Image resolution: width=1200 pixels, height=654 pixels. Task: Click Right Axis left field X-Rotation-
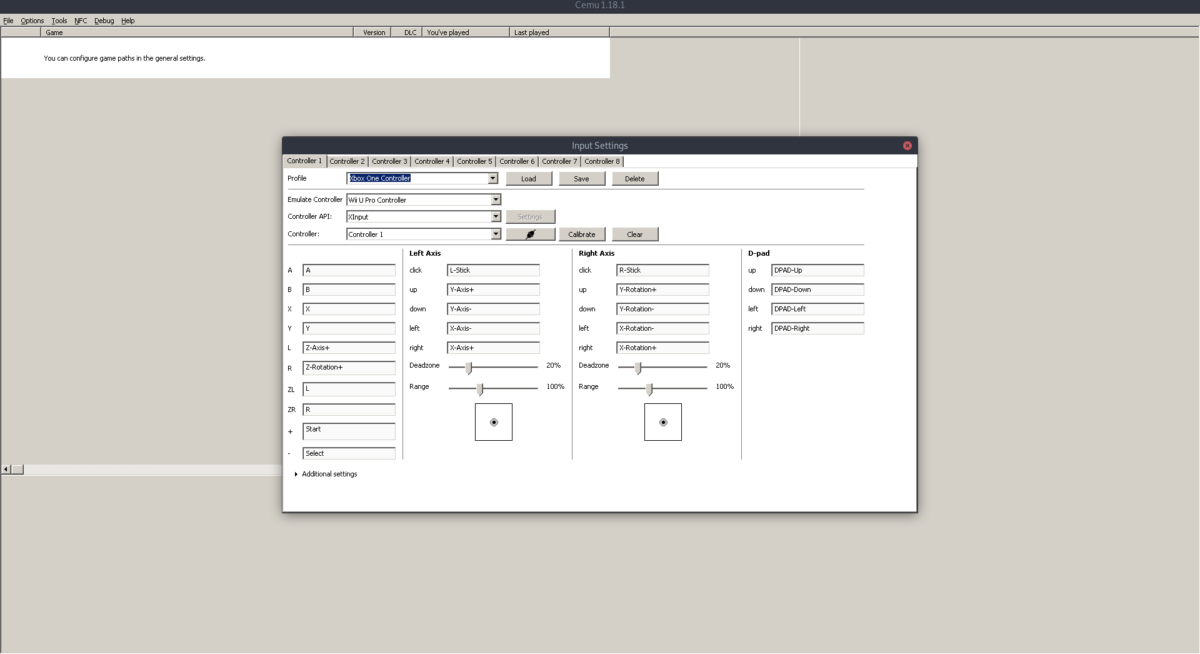point(663,328)
